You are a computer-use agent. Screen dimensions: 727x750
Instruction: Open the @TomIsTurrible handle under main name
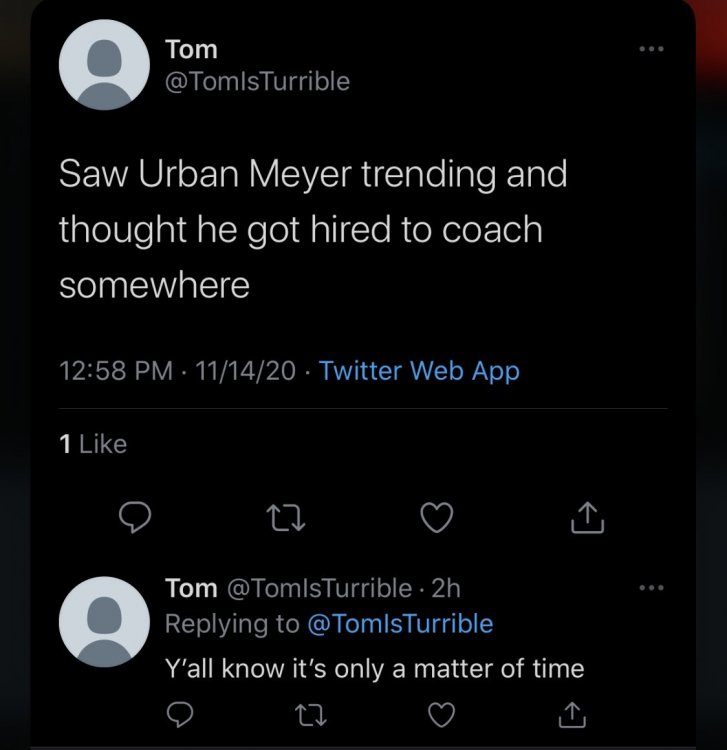257,81
